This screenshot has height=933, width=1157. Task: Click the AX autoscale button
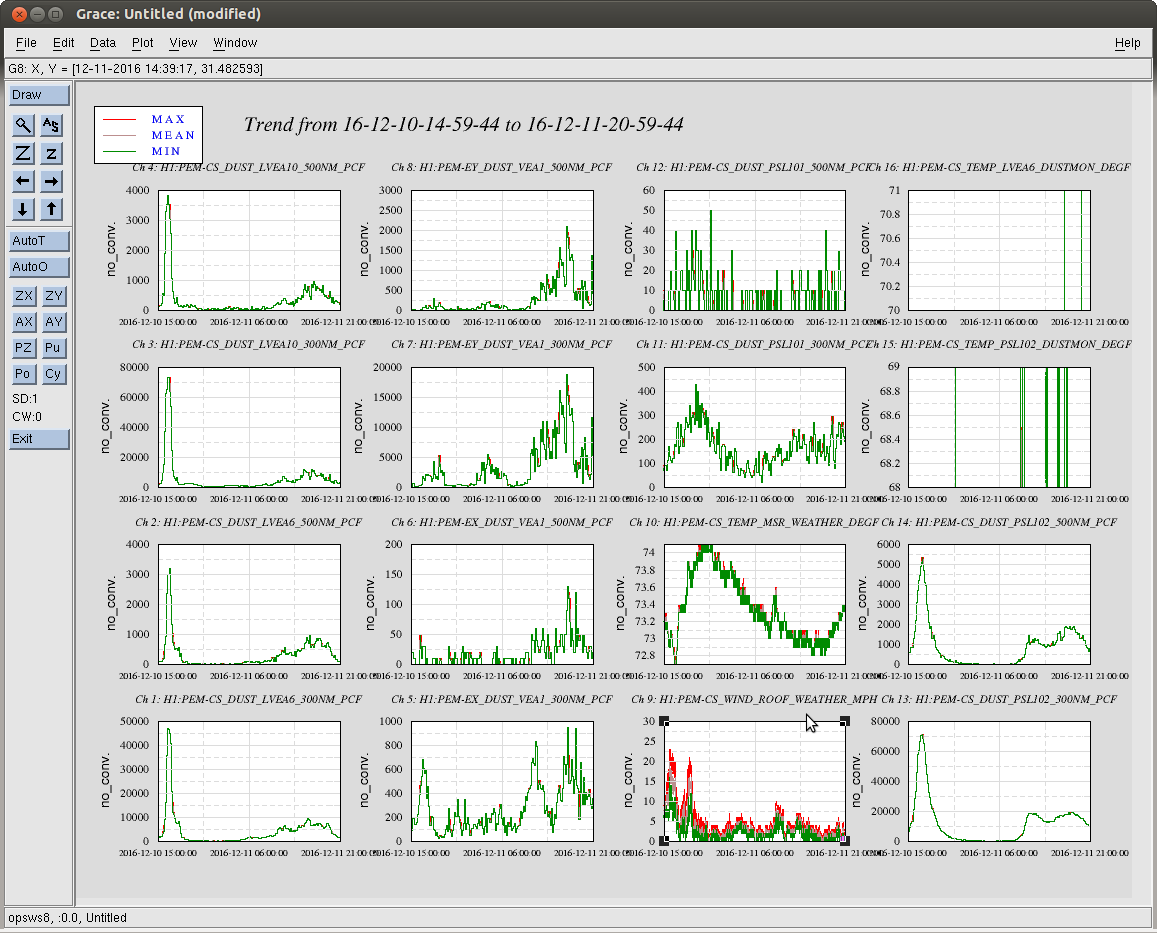pos(24,322)
